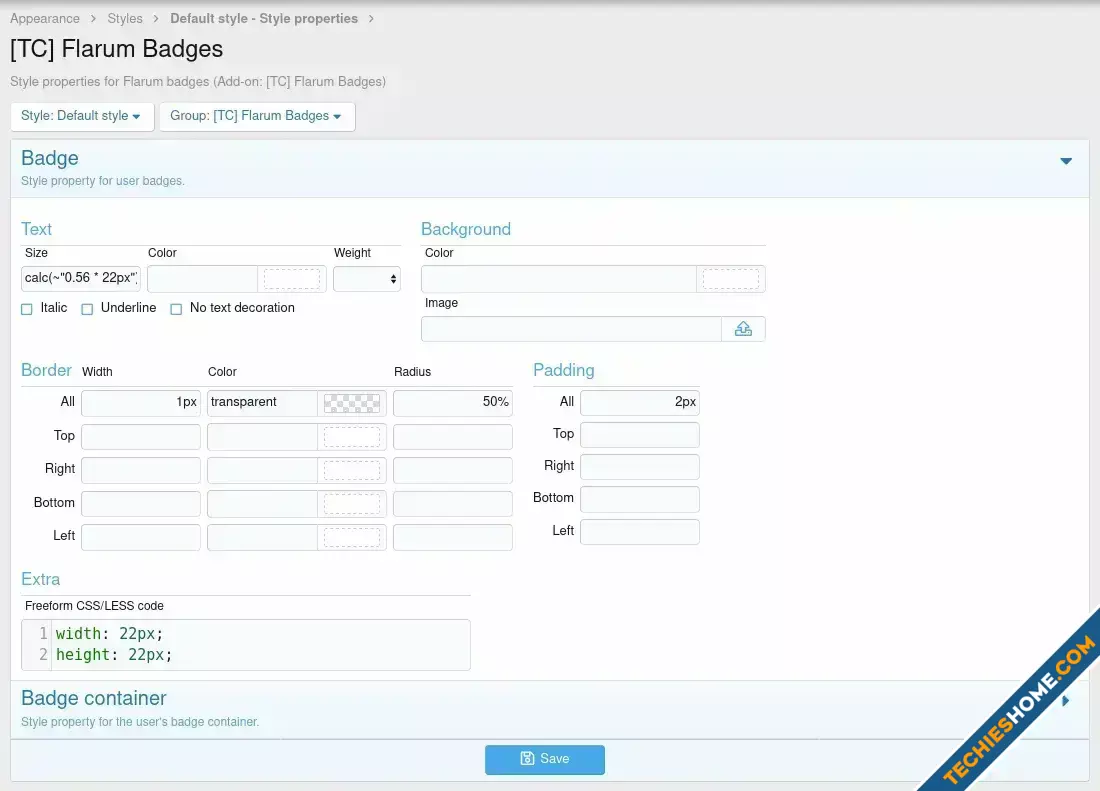Click the Badge section heading
The height and width of the screenshot is (791, 1100).
[x=50, y=158]
